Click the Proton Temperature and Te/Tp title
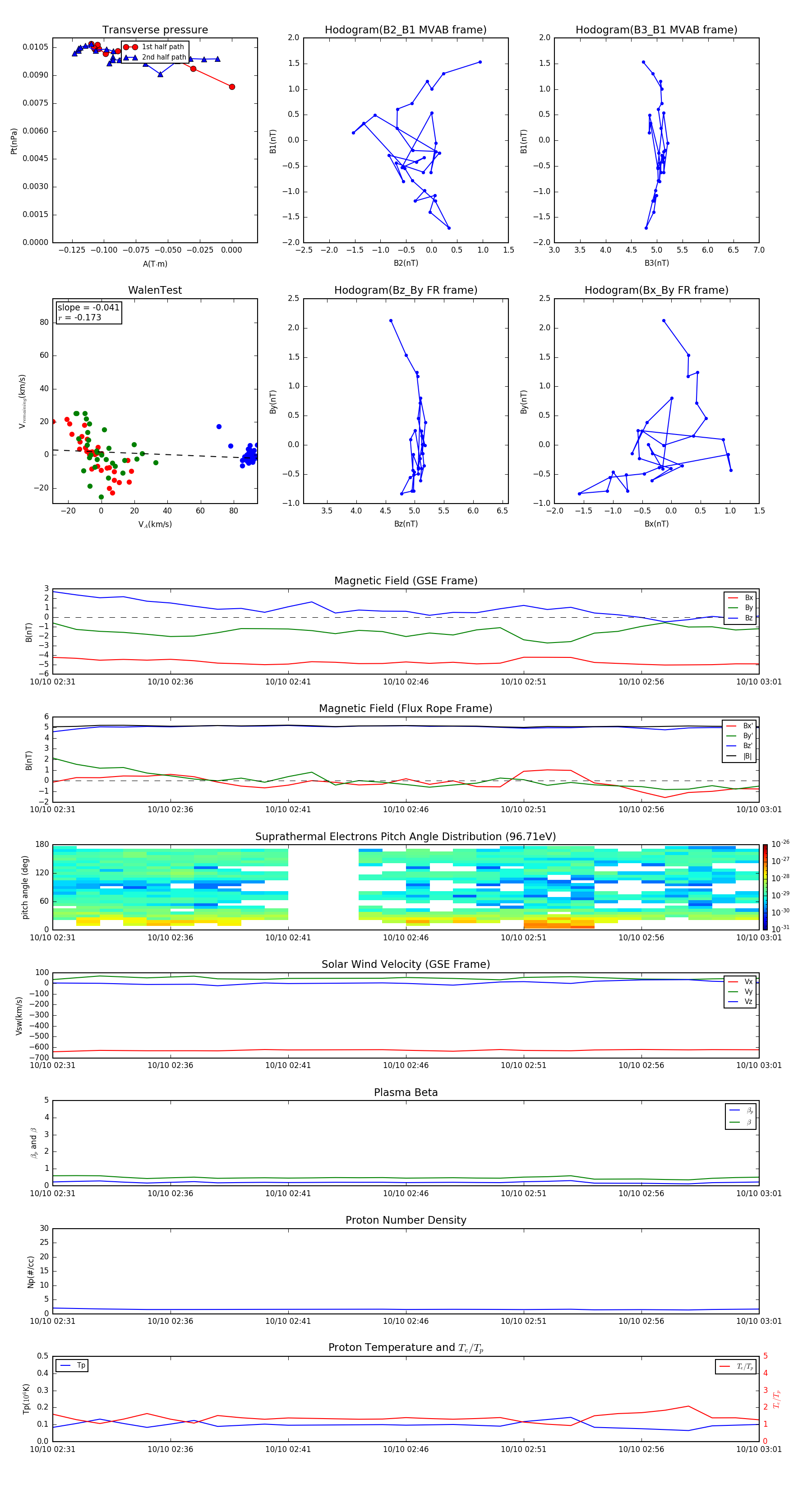812x1489 pixels. pyautogui.click(x=406, y=1348)
